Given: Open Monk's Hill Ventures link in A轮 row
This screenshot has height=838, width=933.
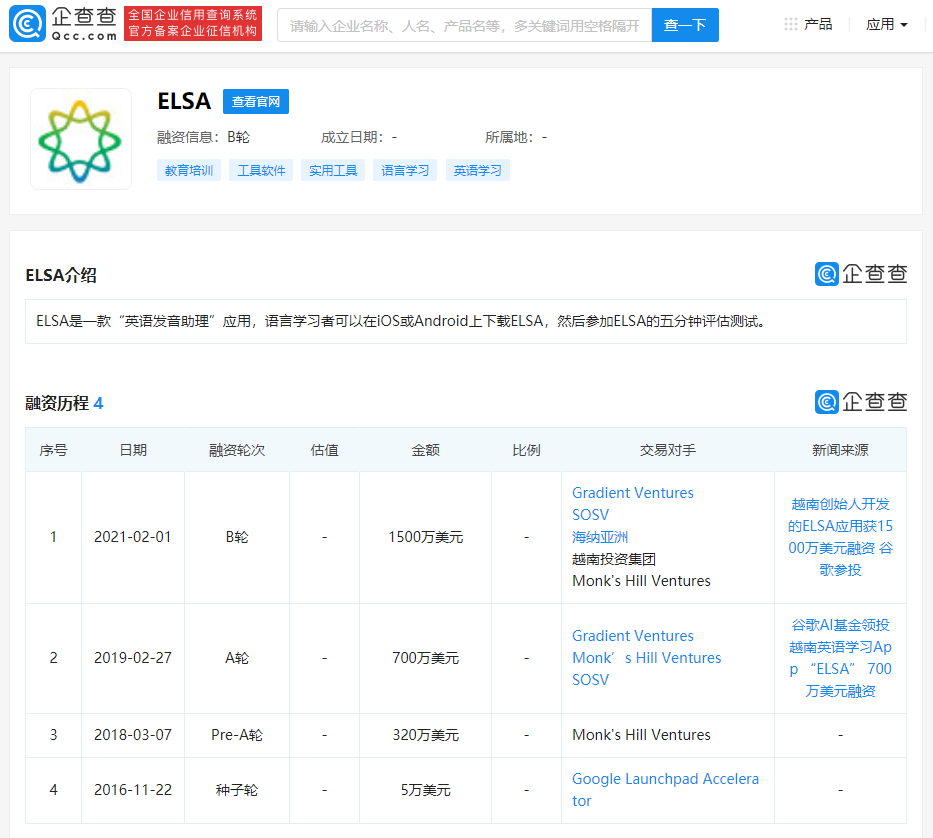Looking at the screenshot, I should click(646, 658).
